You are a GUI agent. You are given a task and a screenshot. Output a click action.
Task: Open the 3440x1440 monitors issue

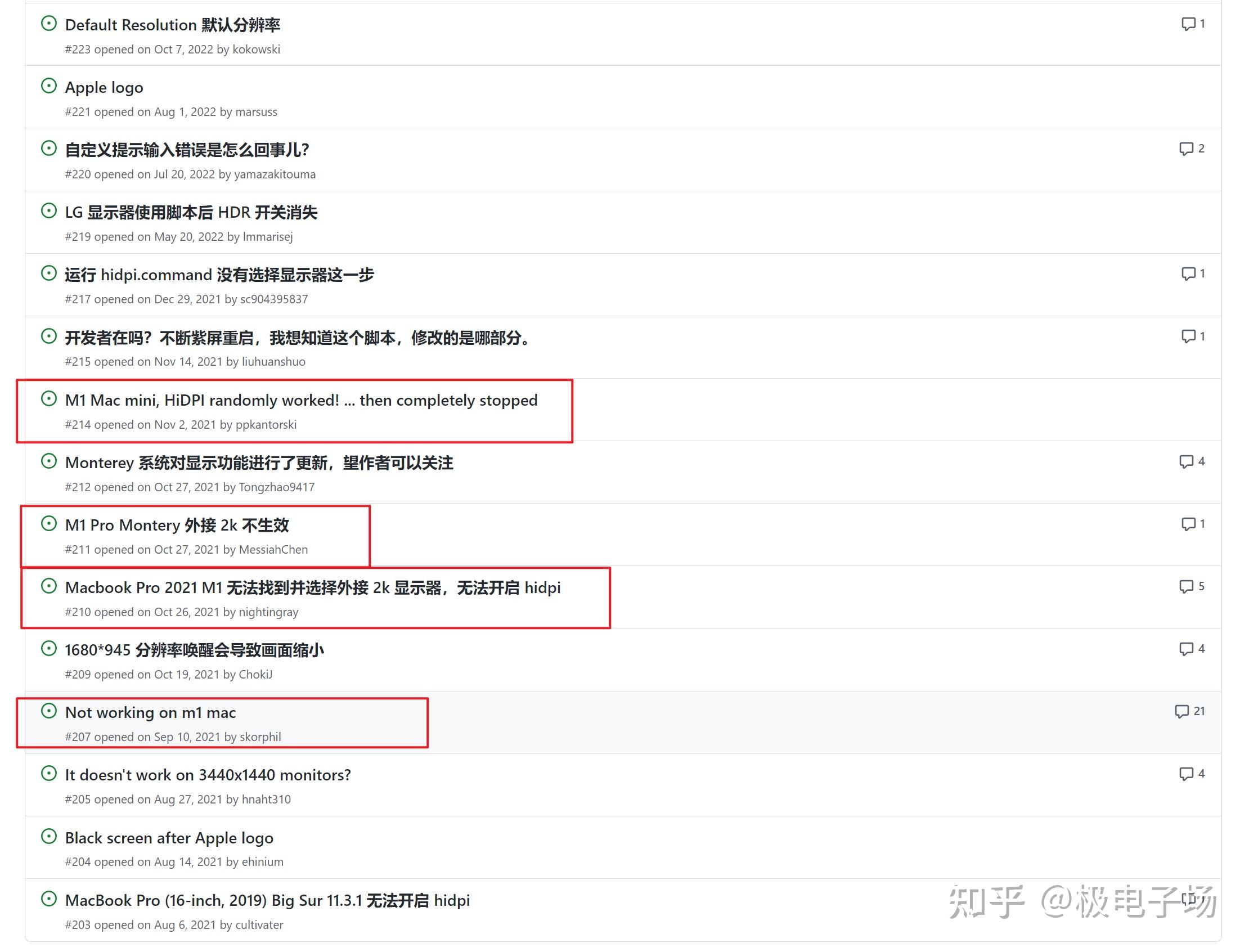click(208, 775)
